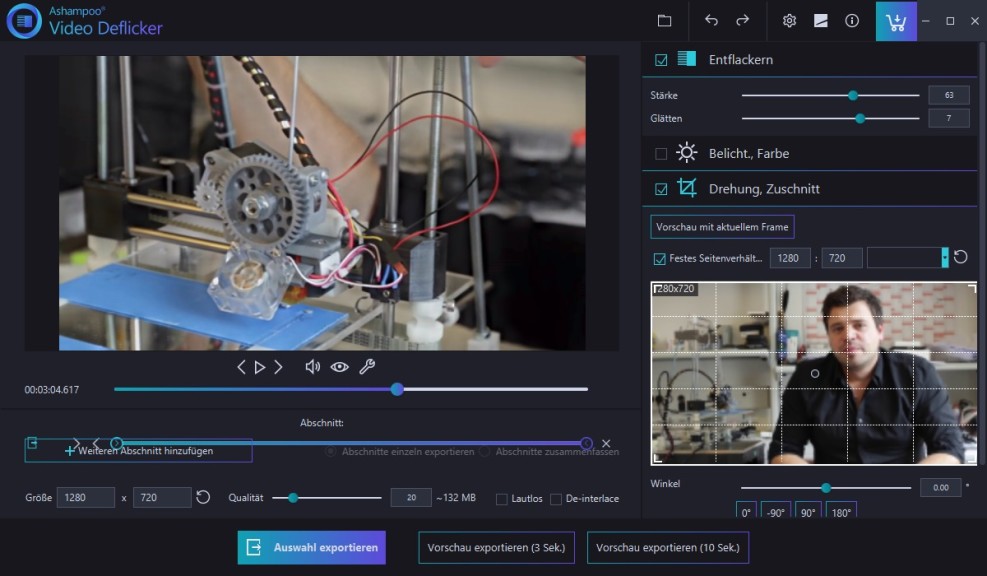The image size is (987, 576).
Task: Rotate by clicking the 90° button
Action: tap(806, 512)
